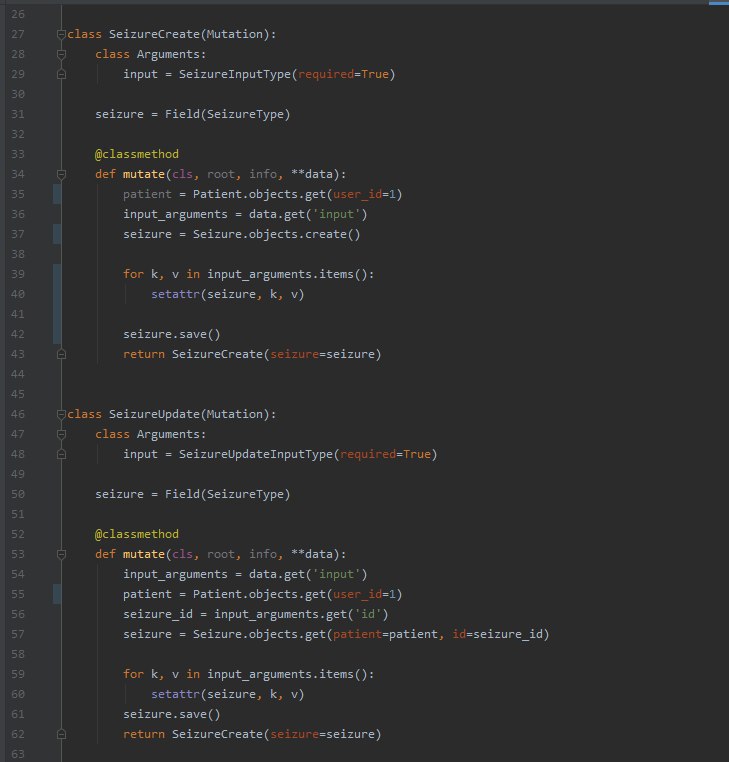Click 'Patient.objects.get' on line 55

[x=259, y=594]
